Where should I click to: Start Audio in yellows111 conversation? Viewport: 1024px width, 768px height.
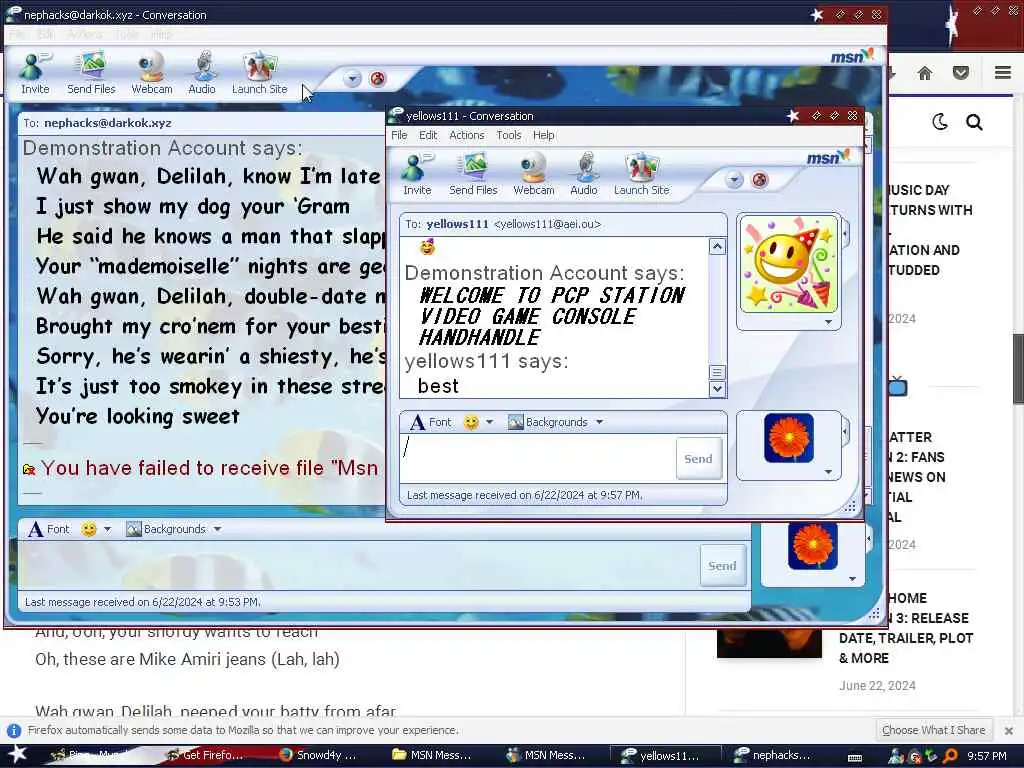(583, 174)
